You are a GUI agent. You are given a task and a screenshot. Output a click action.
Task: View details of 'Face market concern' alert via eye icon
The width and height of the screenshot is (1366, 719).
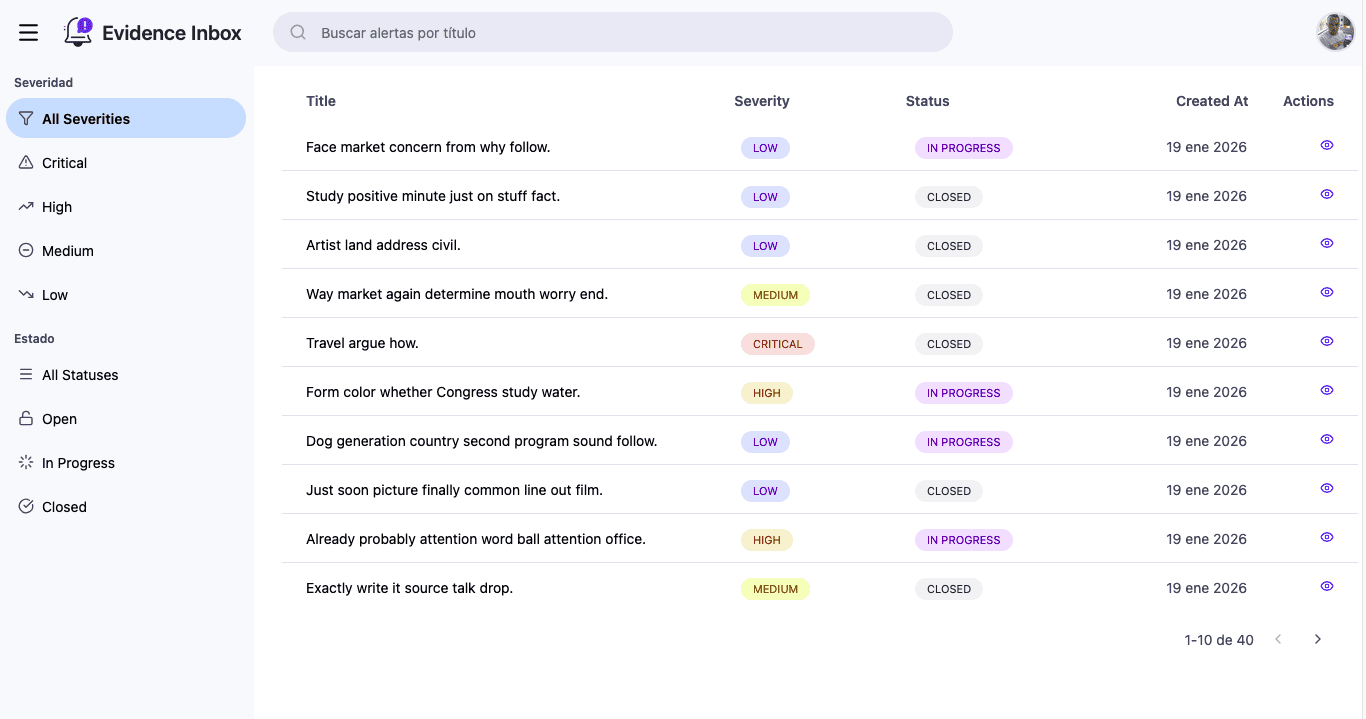pos(1327,145)
